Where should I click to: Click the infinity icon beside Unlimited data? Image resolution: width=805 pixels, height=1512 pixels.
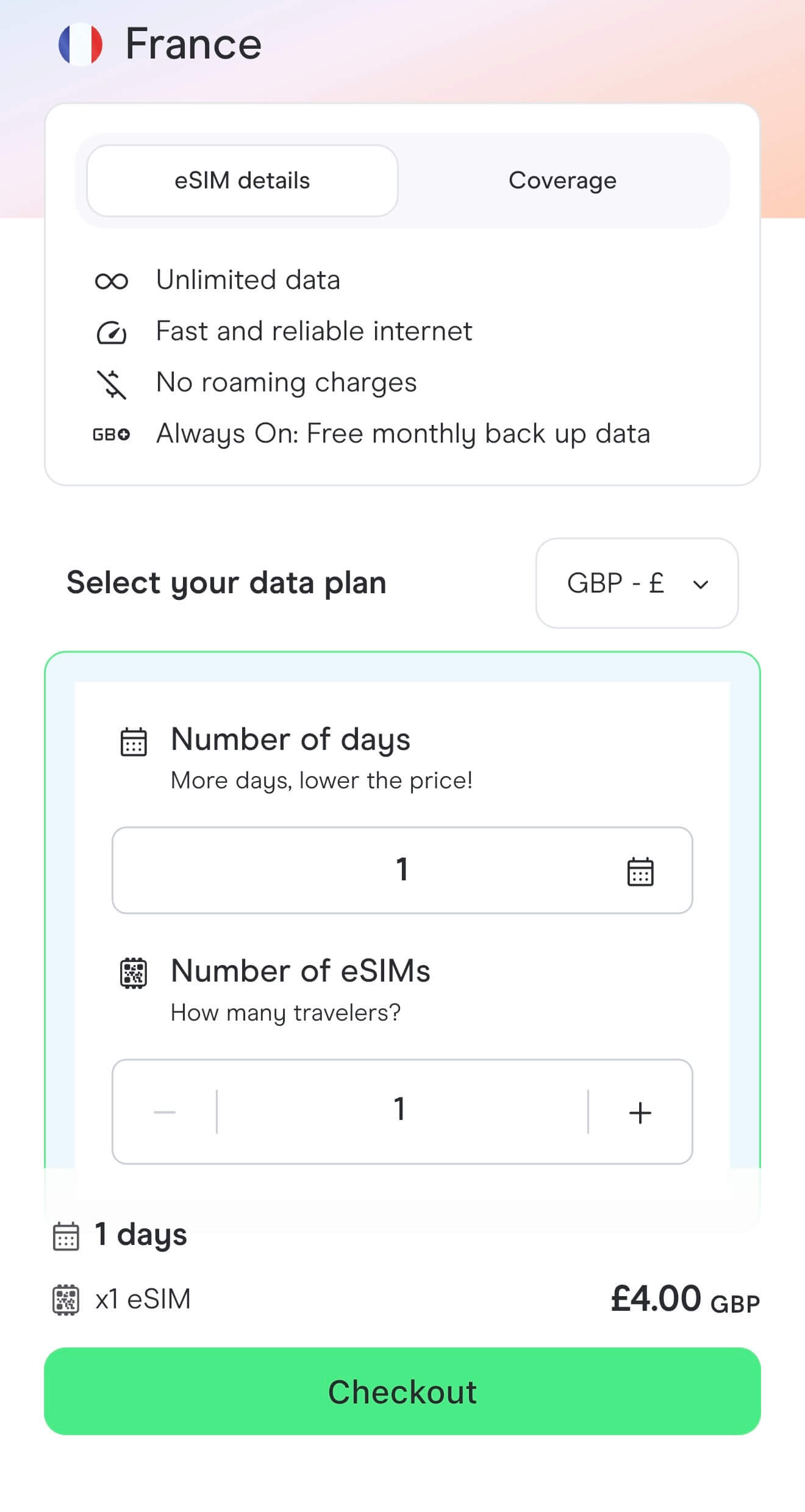coord(112,281)
